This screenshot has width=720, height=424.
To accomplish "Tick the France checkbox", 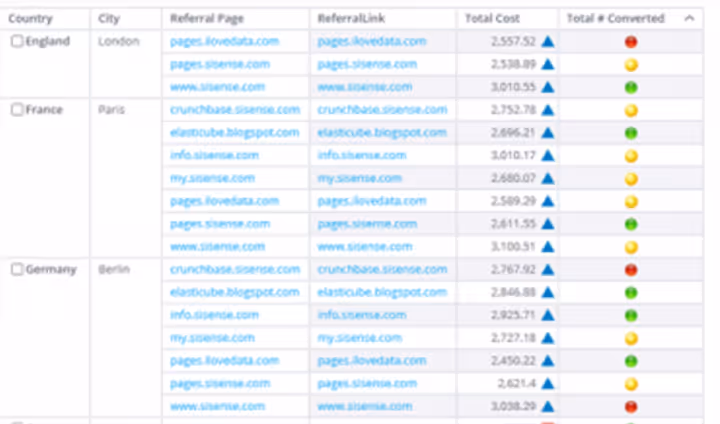I will (17, 110).
